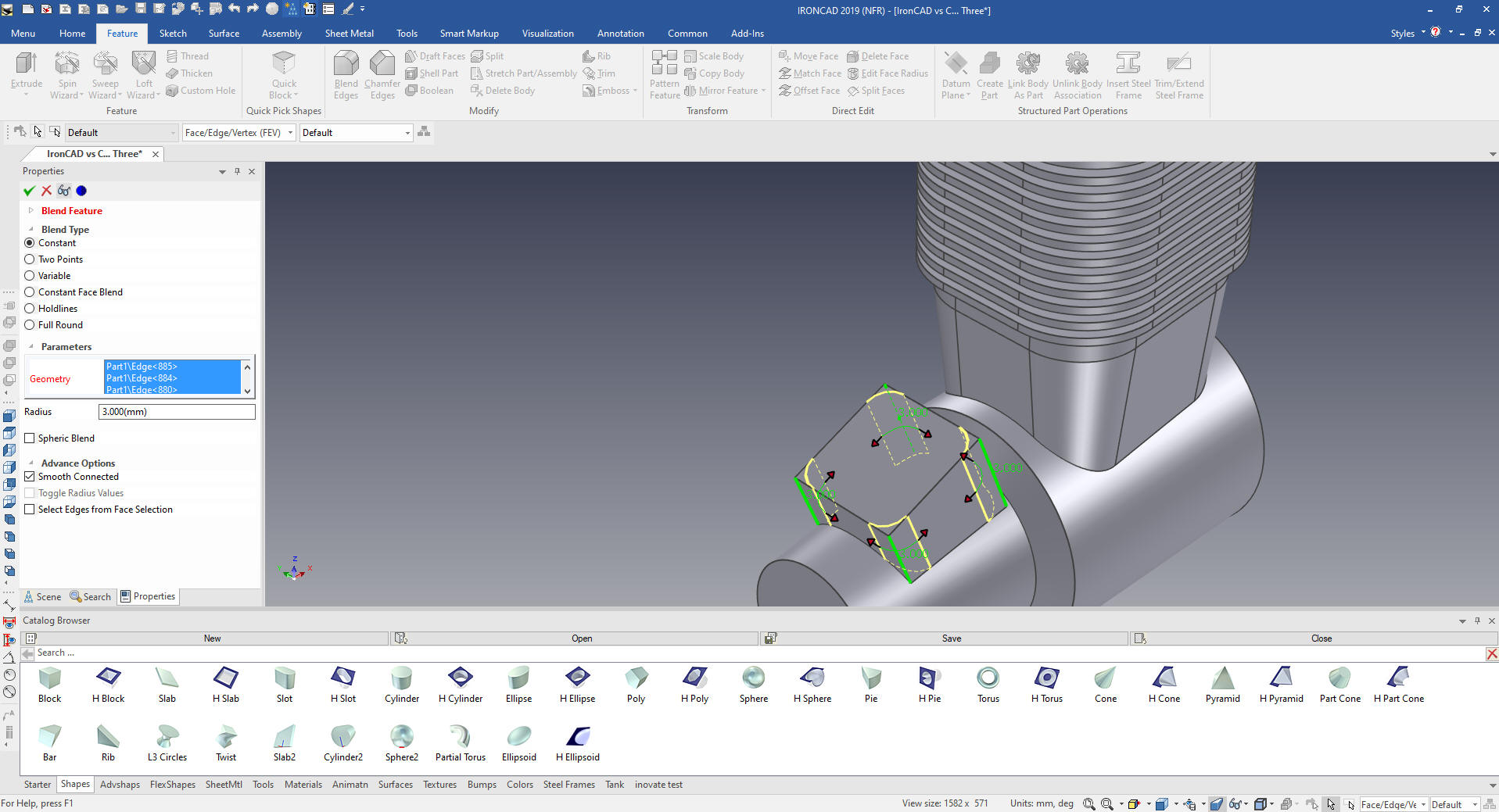Apply blend with green checkmark

click(30, 191)
